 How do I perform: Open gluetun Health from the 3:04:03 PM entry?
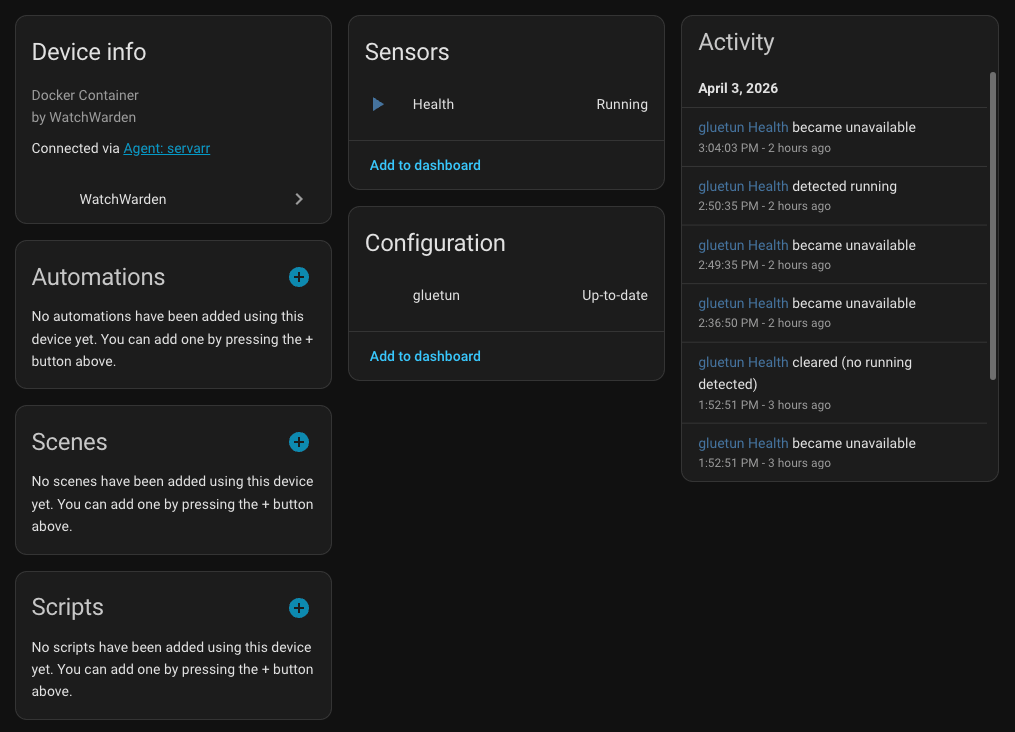(x=741, y=127)
